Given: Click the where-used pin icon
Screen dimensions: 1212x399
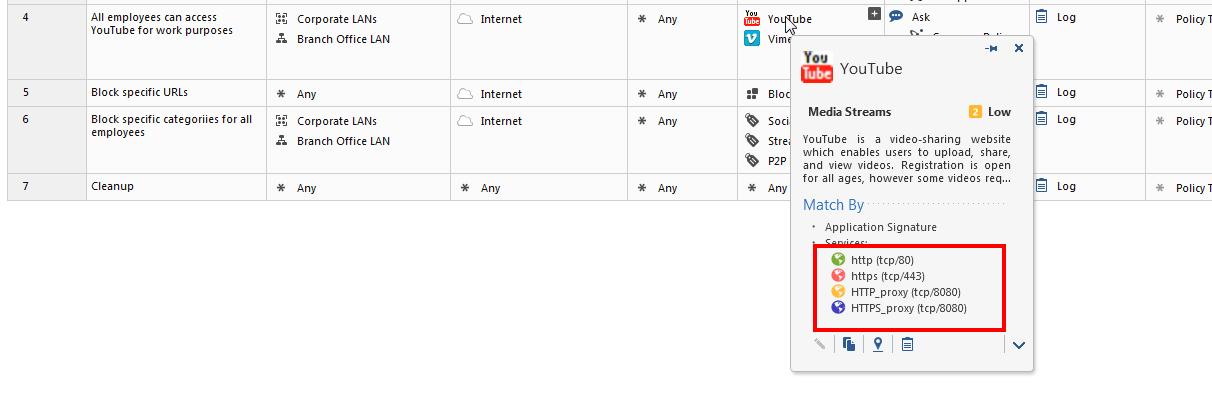Looking at the screenshot, I should tap(878, 344).
